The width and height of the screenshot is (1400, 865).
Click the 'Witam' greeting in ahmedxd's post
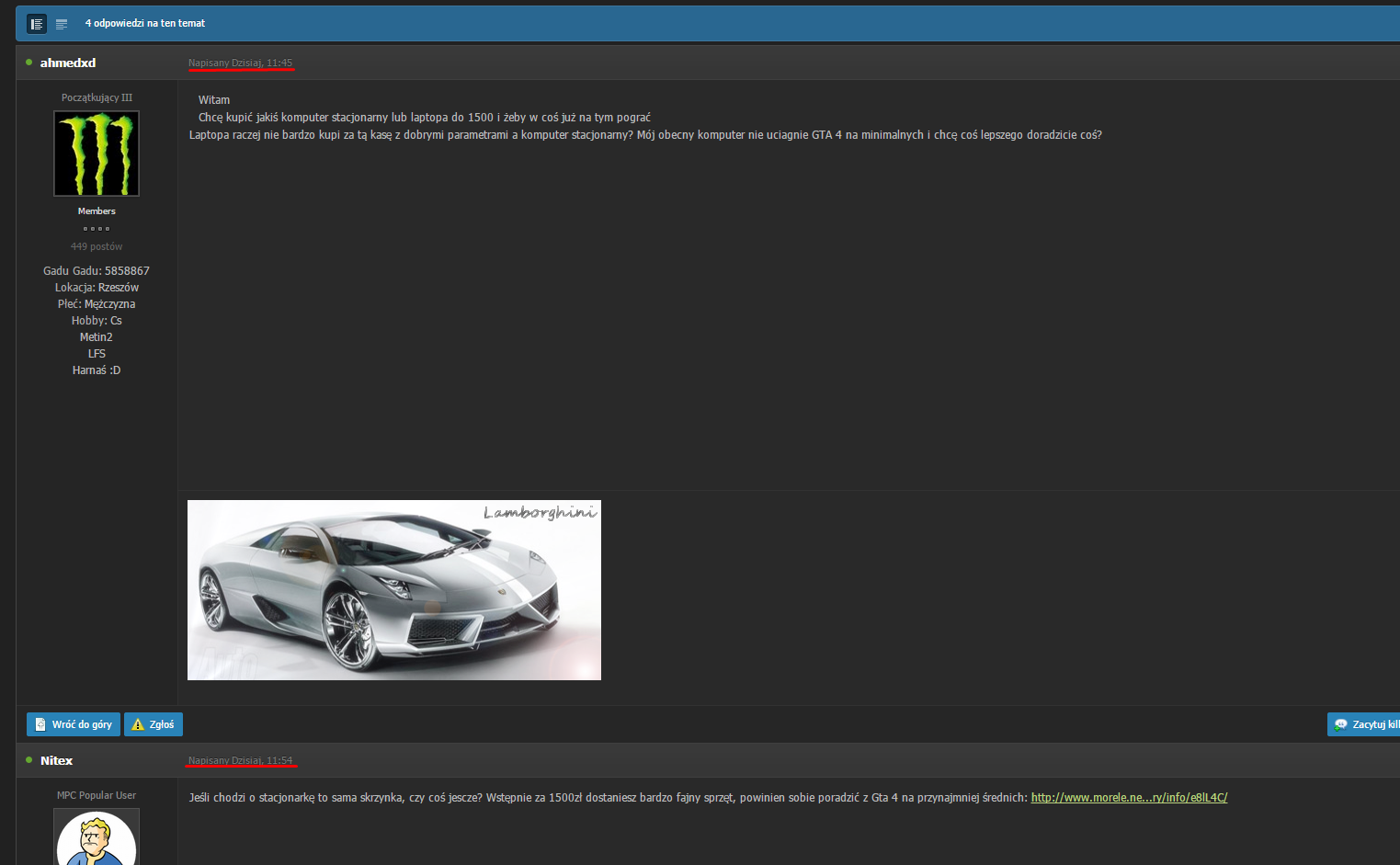click(x=214, y=100)
